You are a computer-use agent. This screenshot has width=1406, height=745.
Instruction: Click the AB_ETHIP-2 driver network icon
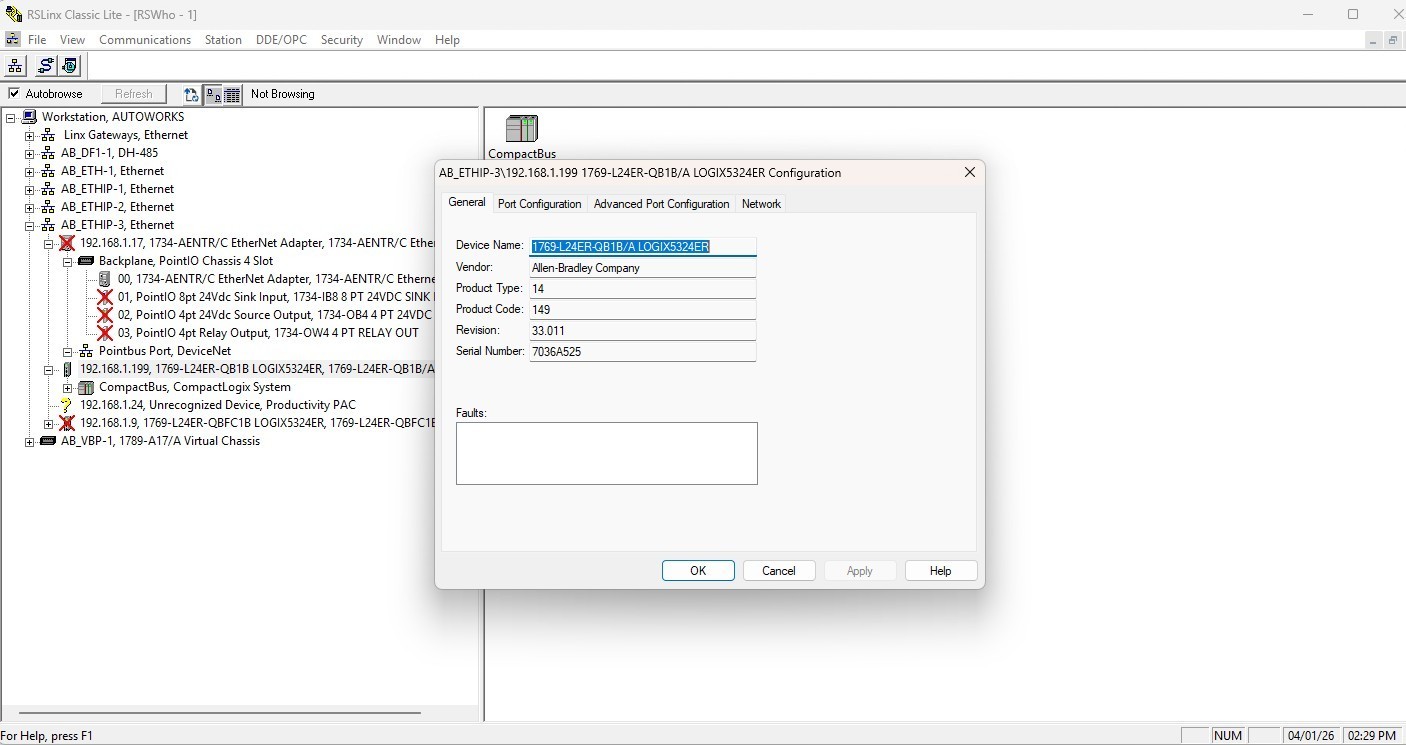(x=48, y=207)
